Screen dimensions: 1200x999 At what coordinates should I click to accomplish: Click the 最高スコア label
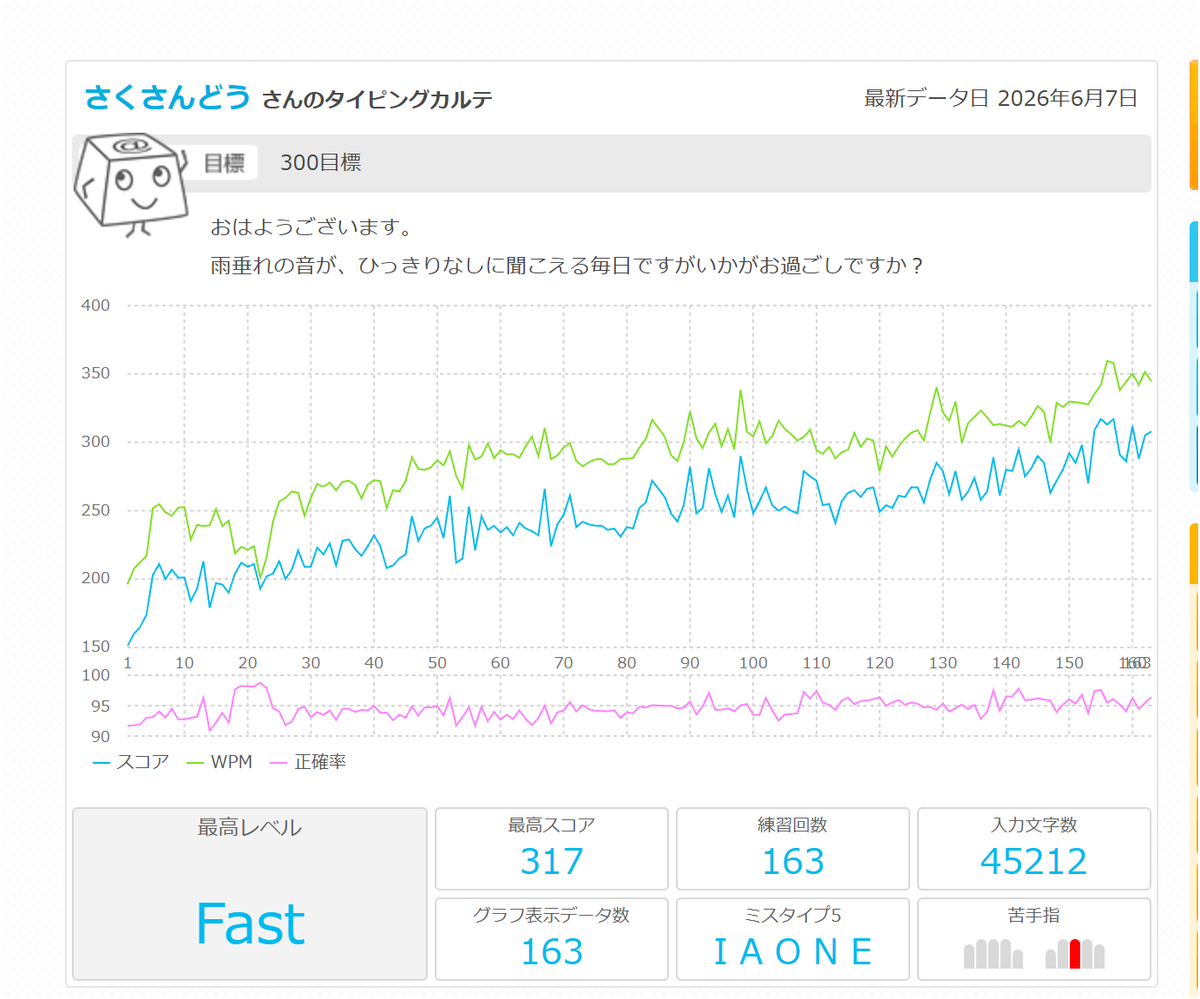pyautogui.click(x=552, y=825)
